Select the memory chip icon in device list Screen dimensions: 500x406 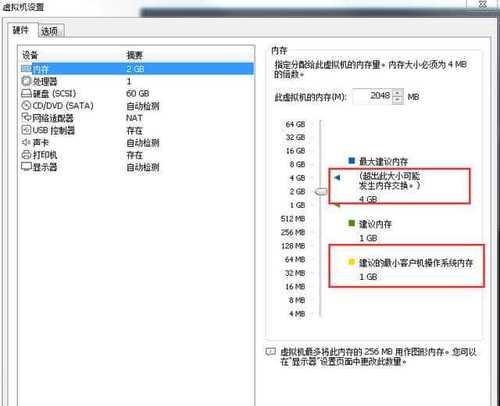[x=26, y=69]
